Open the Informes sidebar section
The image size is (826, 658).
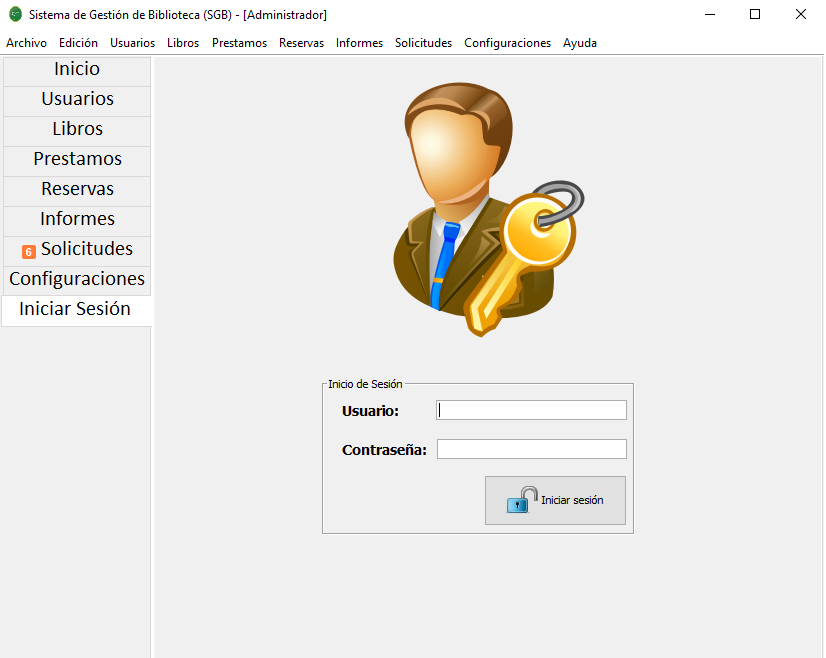pyautogui.click(x=75, y=219)
